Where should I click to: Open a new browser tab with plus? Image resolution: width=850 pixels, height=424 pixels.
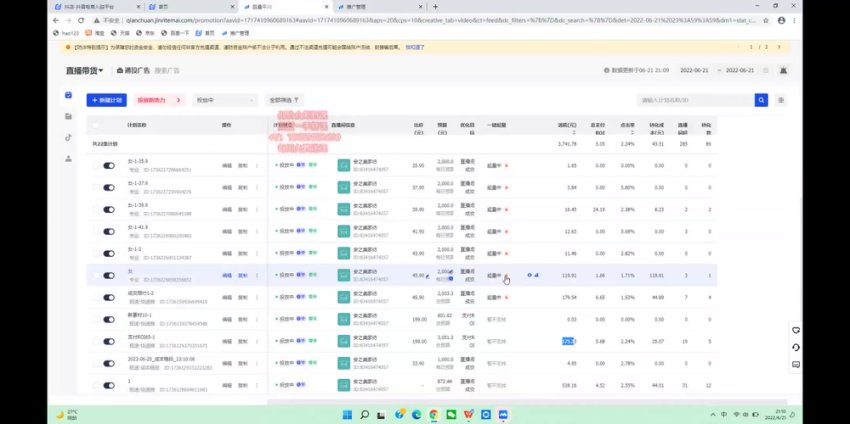coord(435,7)
